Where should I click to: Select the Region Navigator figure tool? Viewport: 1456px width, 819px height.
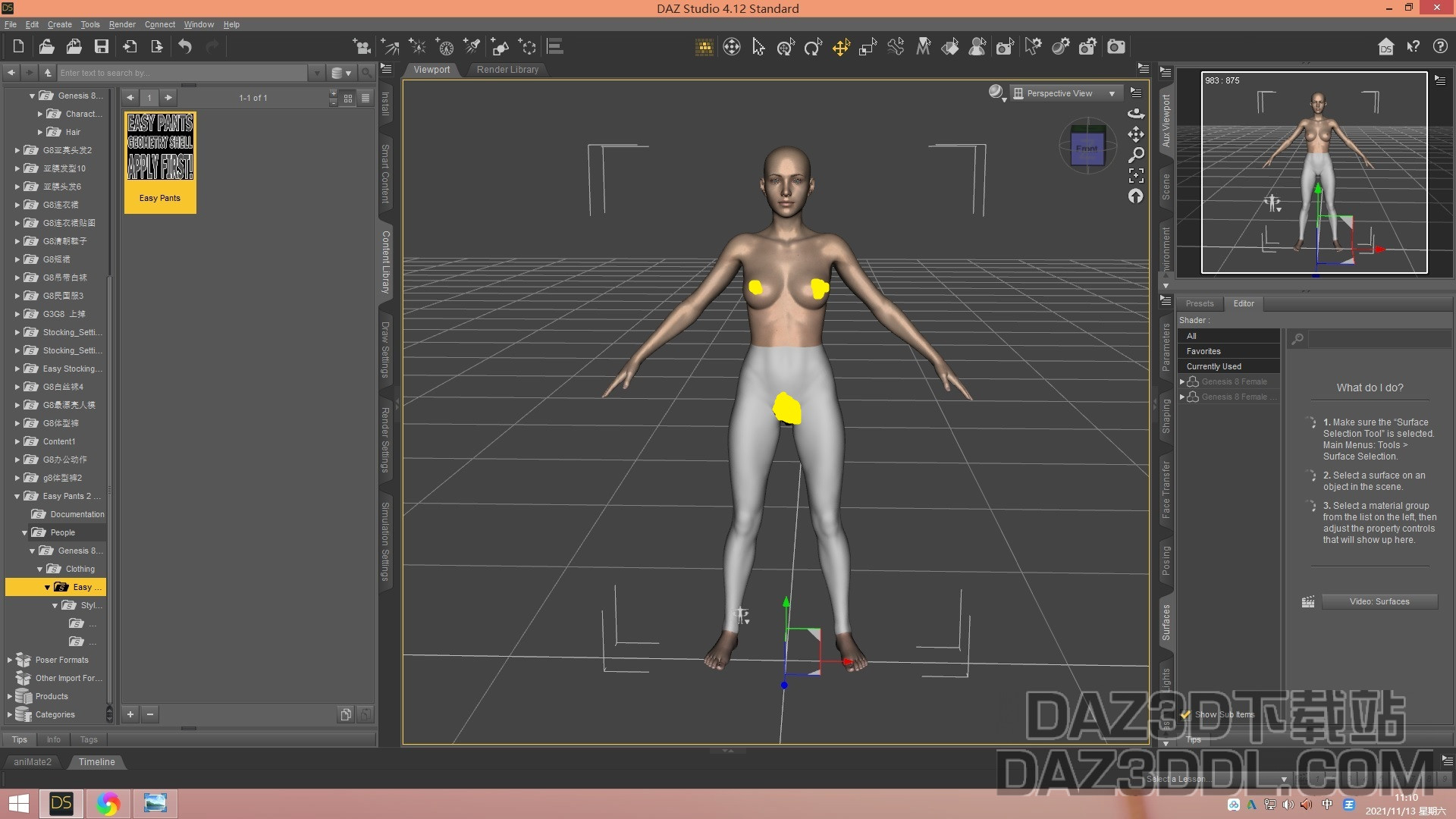coord(978,47)
